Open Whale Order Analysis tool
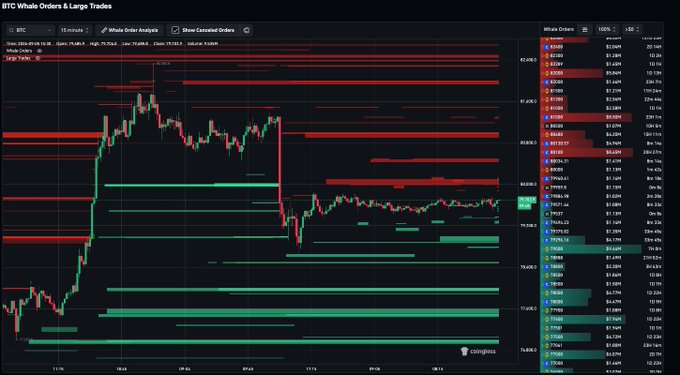680x375 pixels. (x=130, y=30)
